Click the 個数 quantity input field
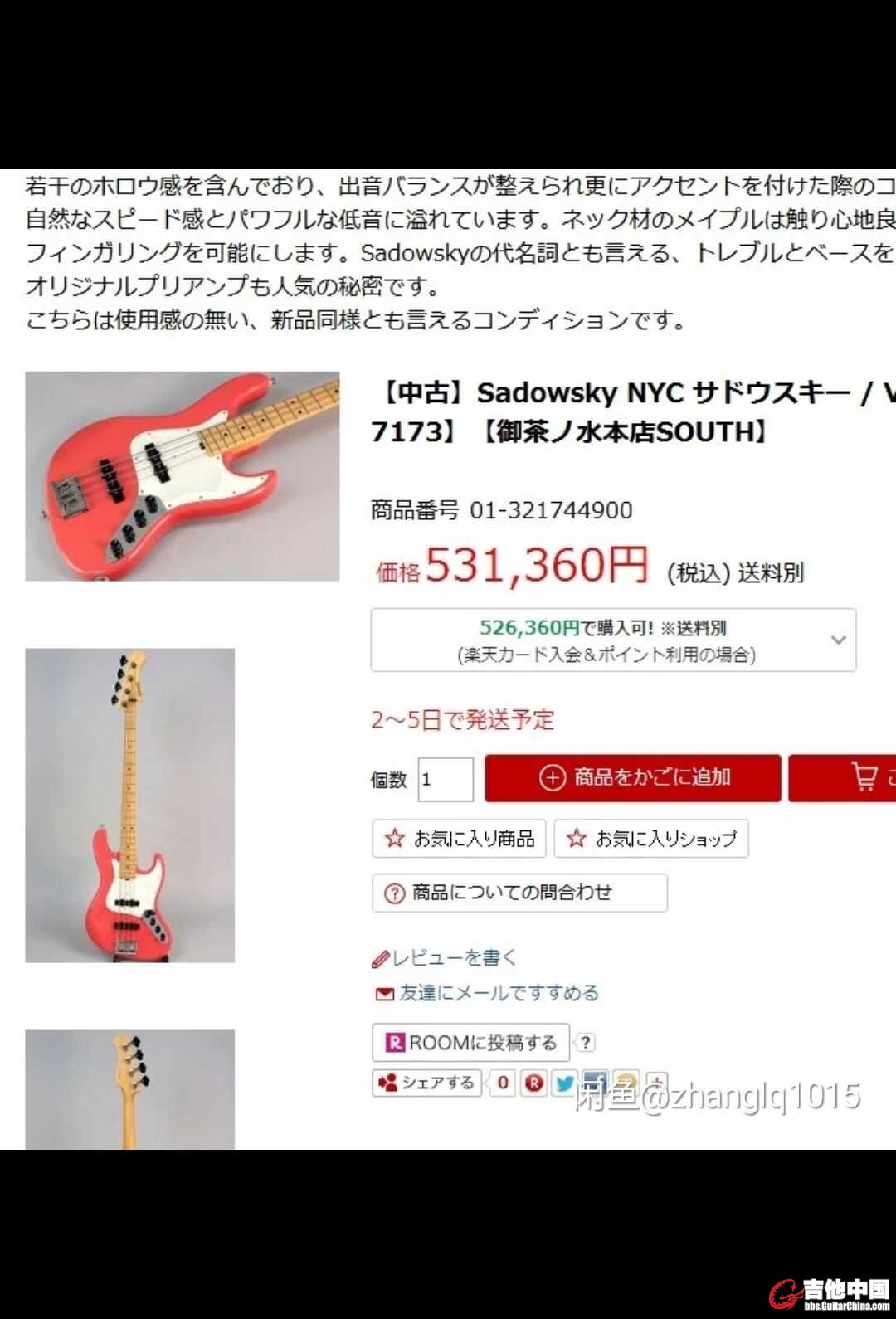 pyautogui.click(x=446, y=779)
